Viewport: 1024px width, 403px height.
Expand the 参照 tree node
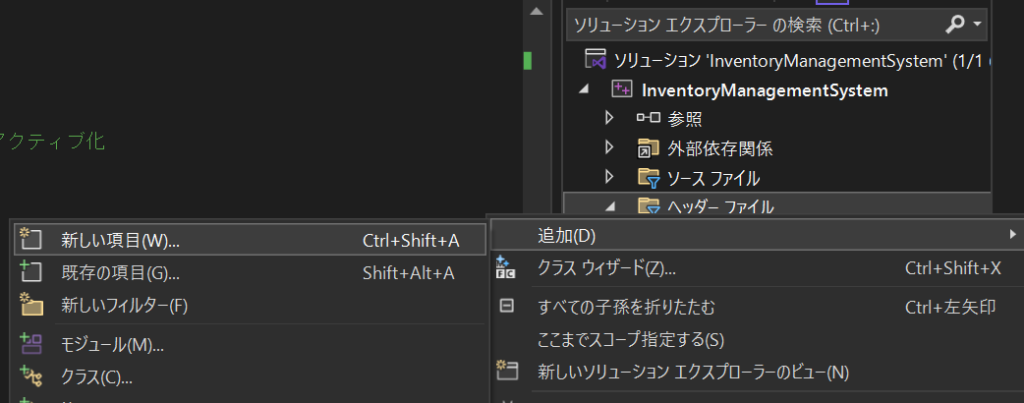(609, 119)
